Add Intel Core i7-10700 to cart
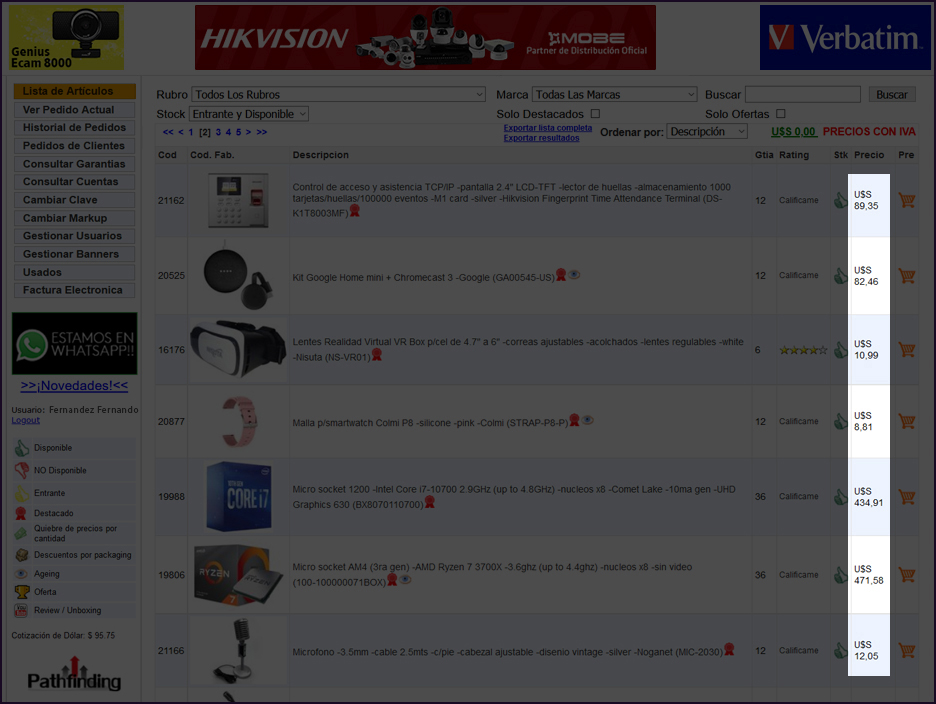 click(x=907, y=497)
